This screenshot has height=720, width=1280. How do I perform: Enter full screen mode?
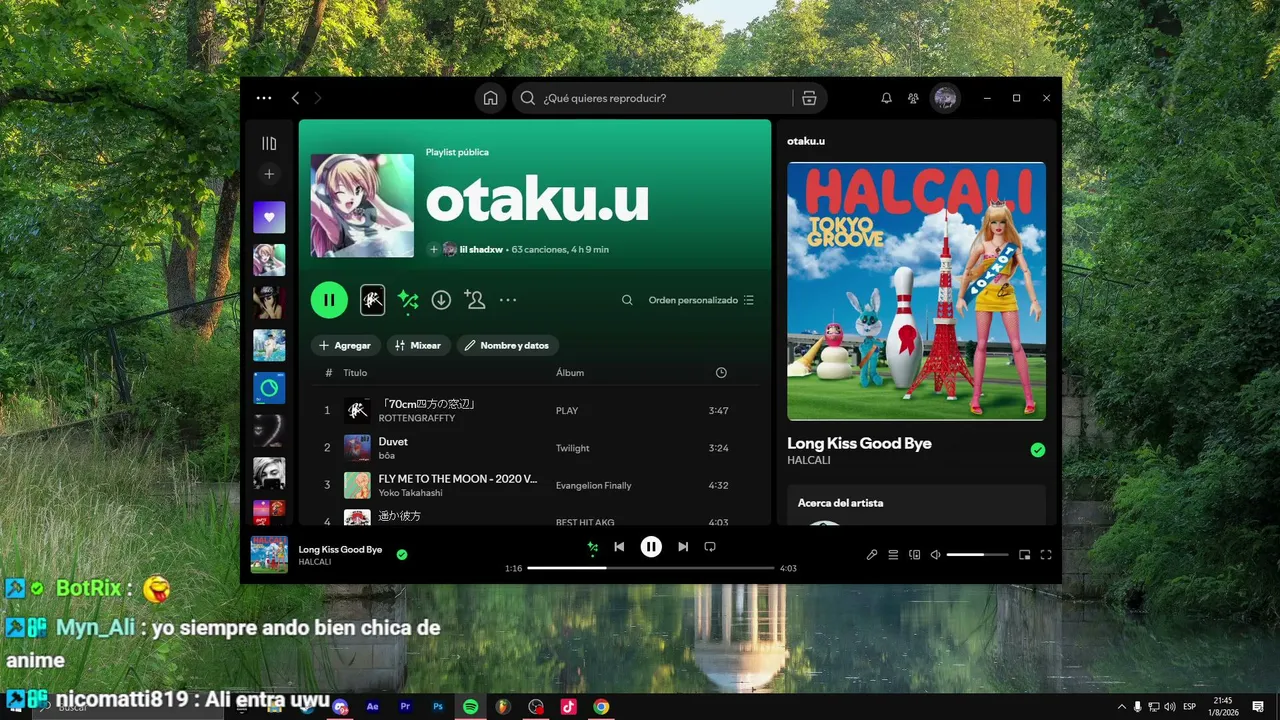(1046, 555)
